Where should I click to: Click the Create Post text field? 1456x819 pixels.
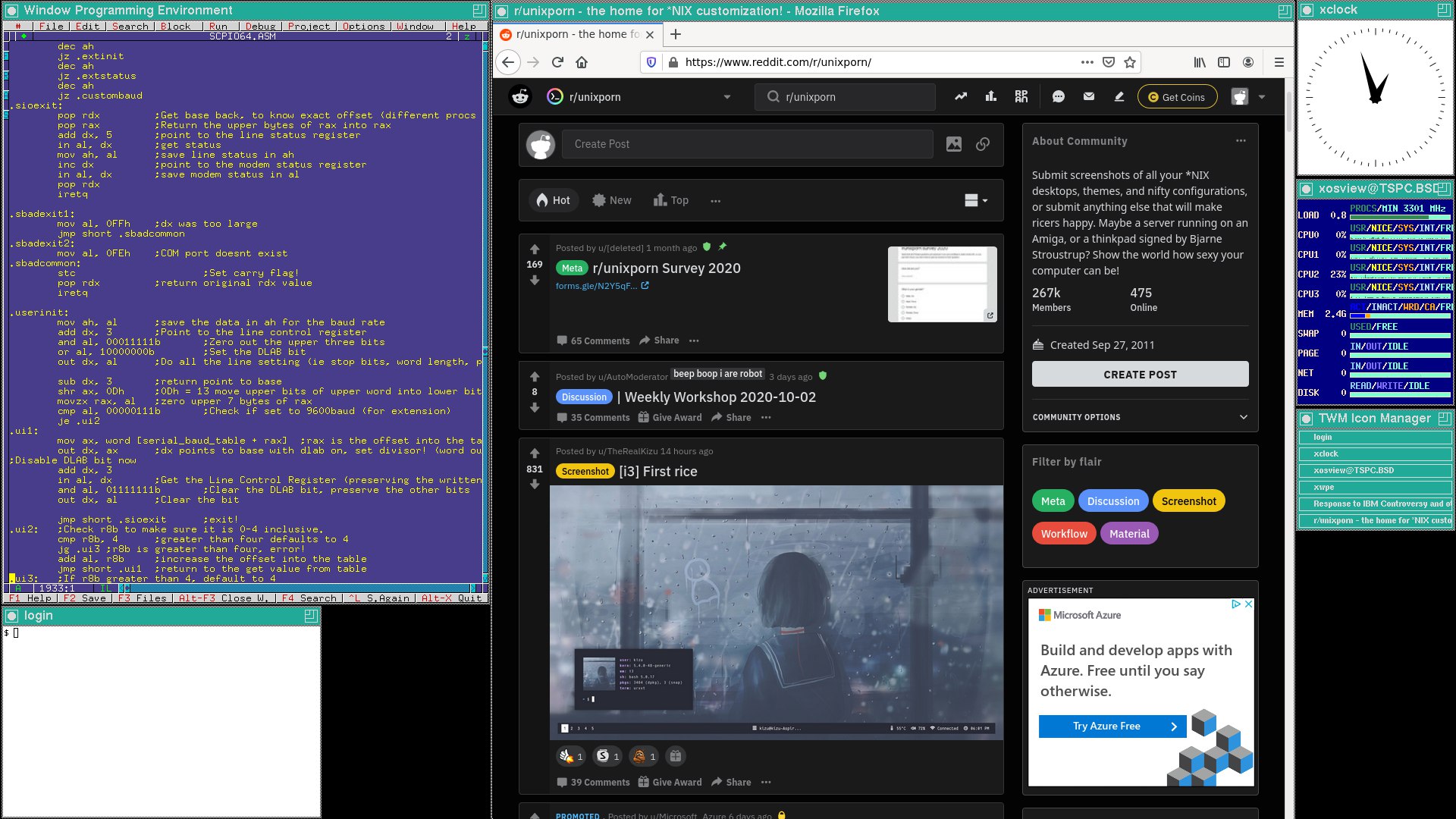click(x=747, y=144)
